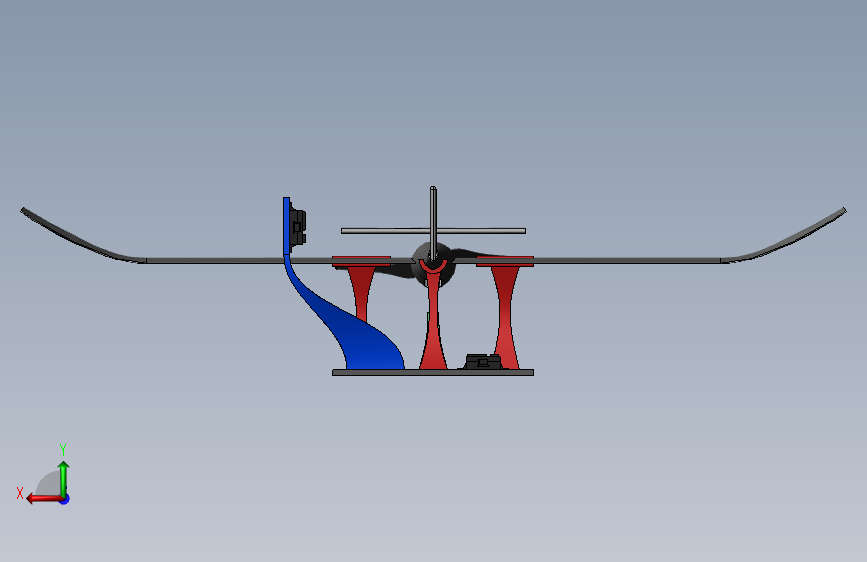Select the horizontal gray crossbar rod
867x562 pixels.
(x=433, y=231)
